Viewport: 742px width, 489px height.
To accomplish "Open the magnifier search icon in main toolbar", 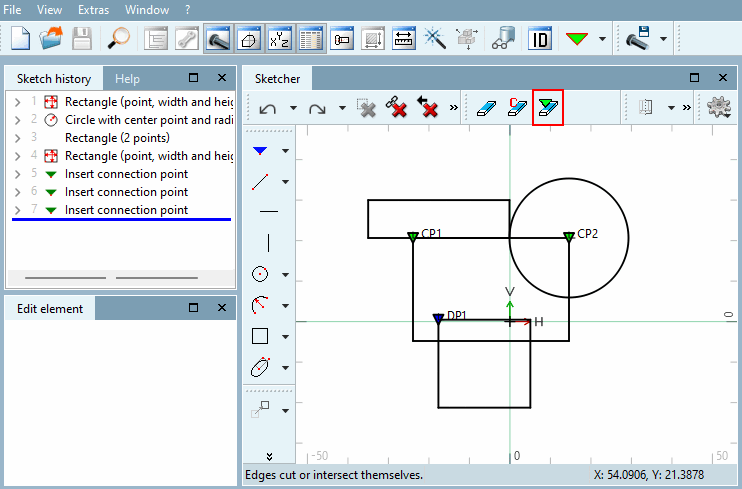I will [119, 39].
